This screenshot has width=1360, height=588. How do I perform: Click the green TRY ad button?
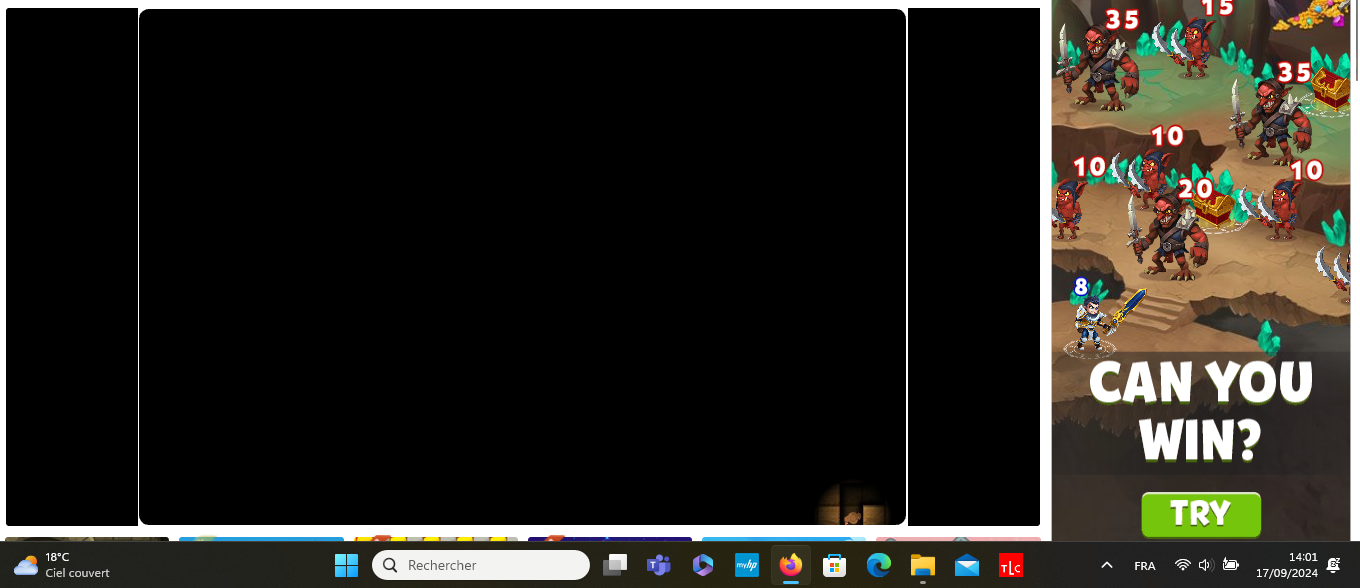1201,514
